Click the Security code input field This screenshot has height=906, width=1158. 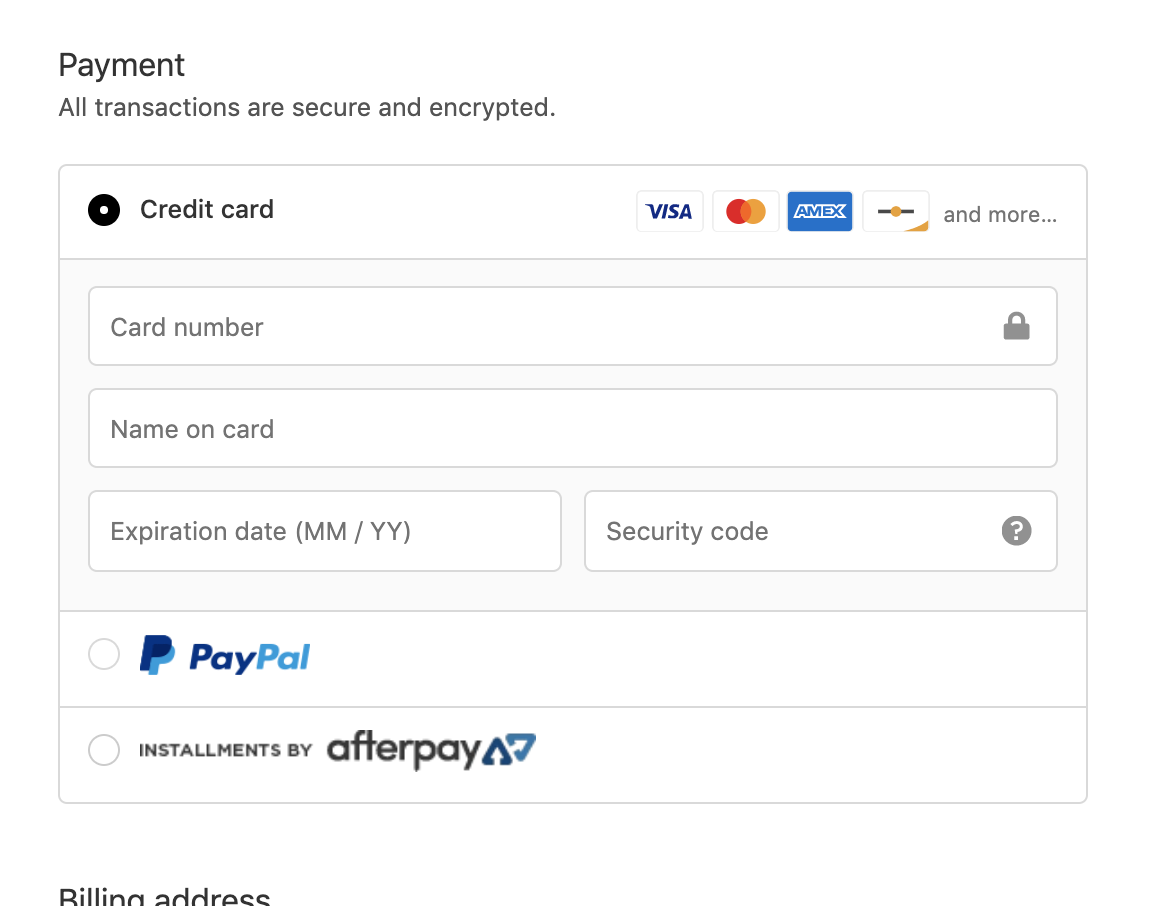(790, 531)
